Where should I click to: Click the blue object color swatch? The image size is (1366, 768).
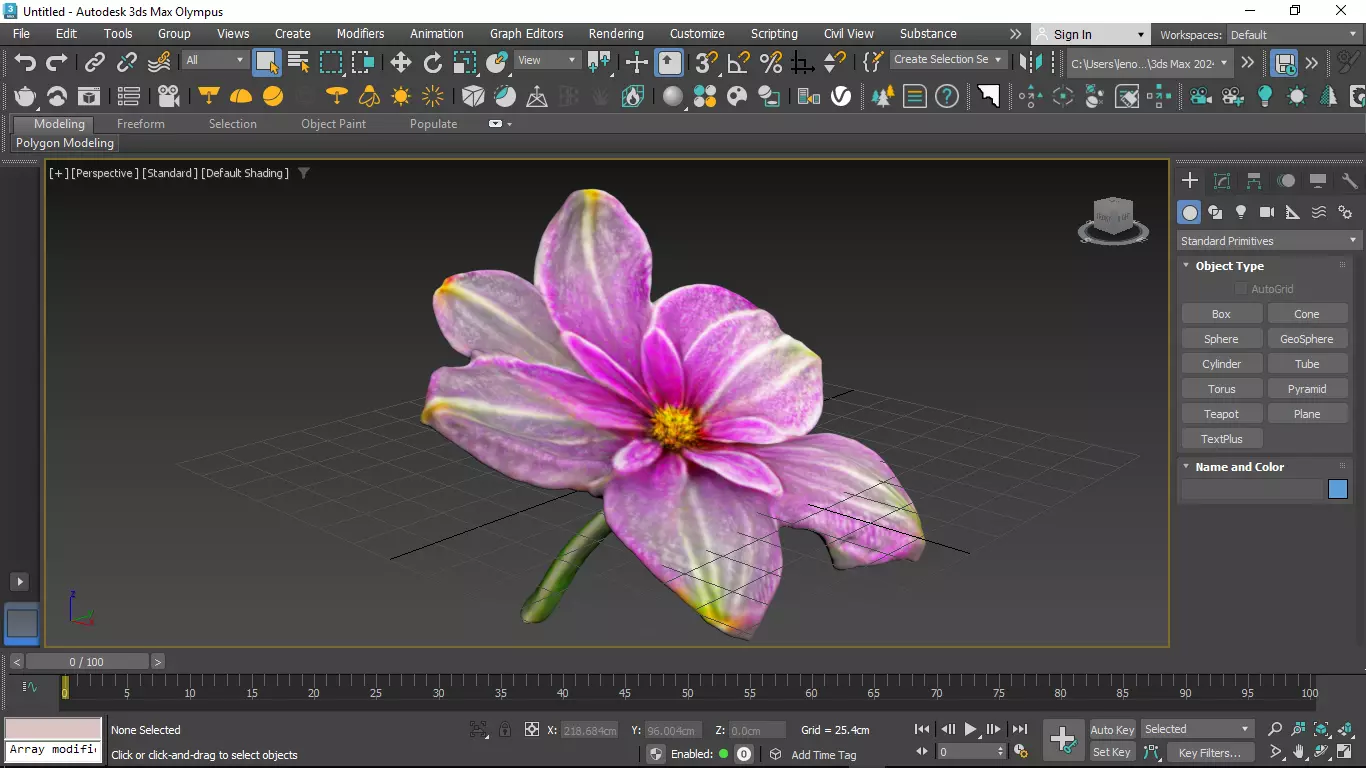(1338, 489)
